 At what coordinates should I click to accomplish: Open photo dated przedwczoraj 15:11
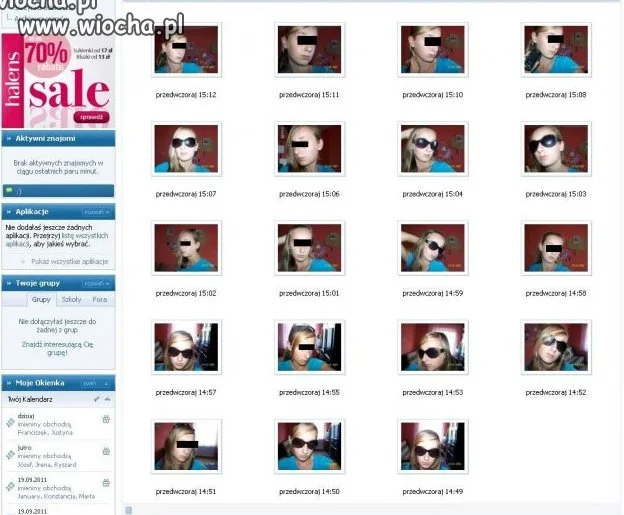pyautogui.click(x=310, y=50)
